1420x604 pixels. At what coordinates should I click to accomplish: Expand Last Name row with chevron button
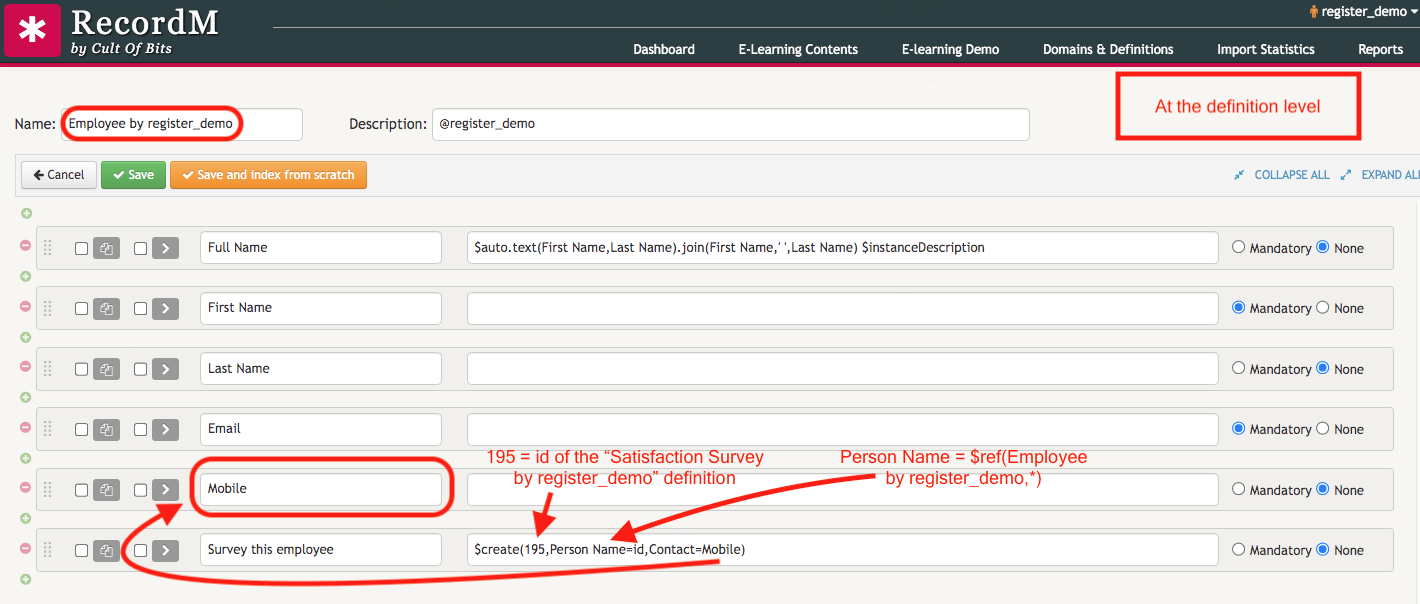(165, 369)
